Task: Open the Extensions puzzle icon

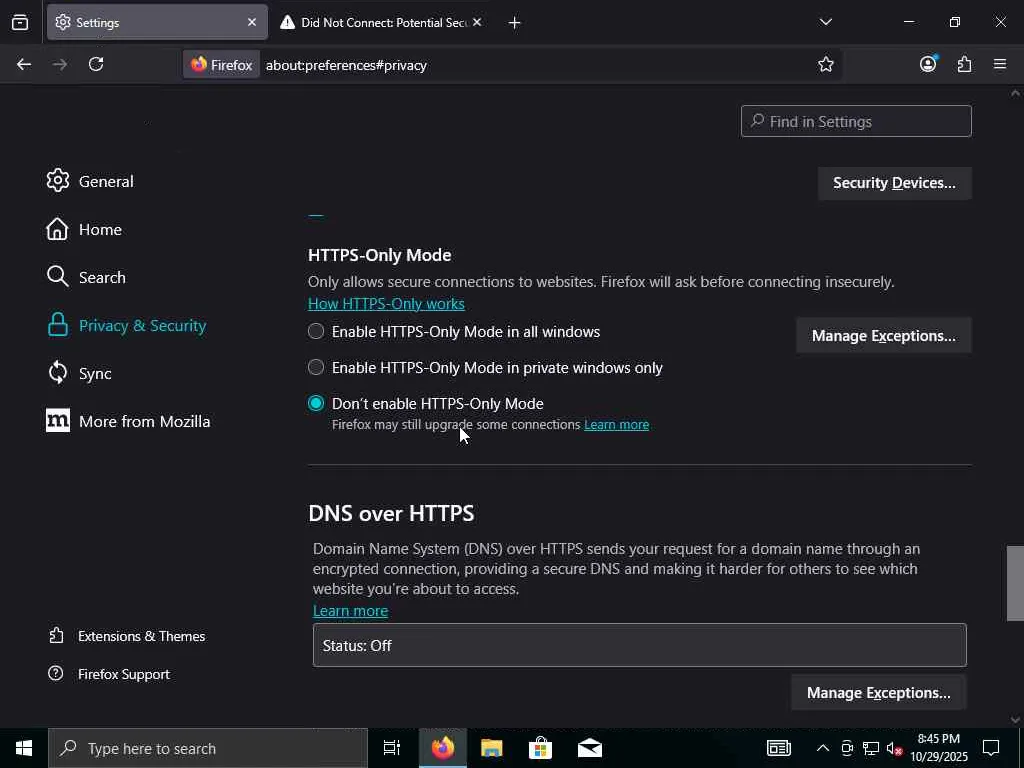Action: (964, 64)
